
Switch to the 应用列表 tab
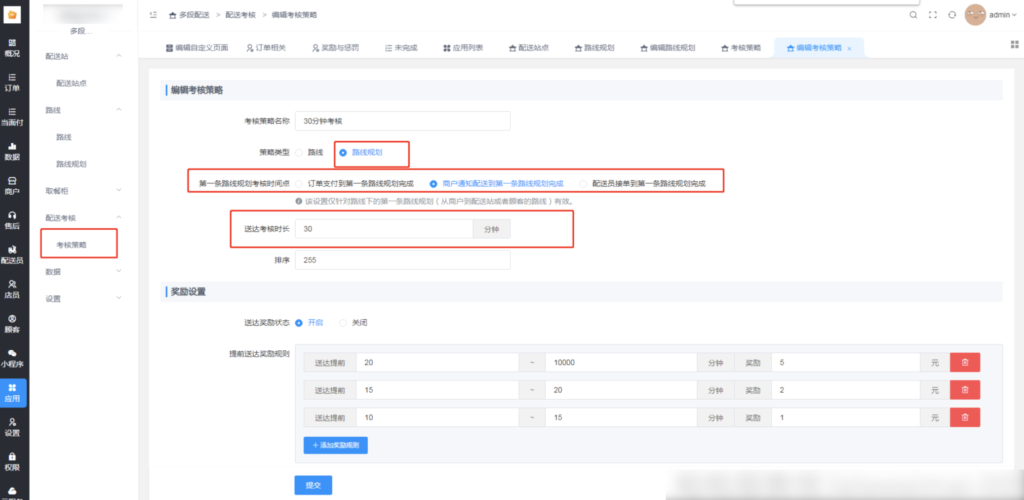(463, 48)
